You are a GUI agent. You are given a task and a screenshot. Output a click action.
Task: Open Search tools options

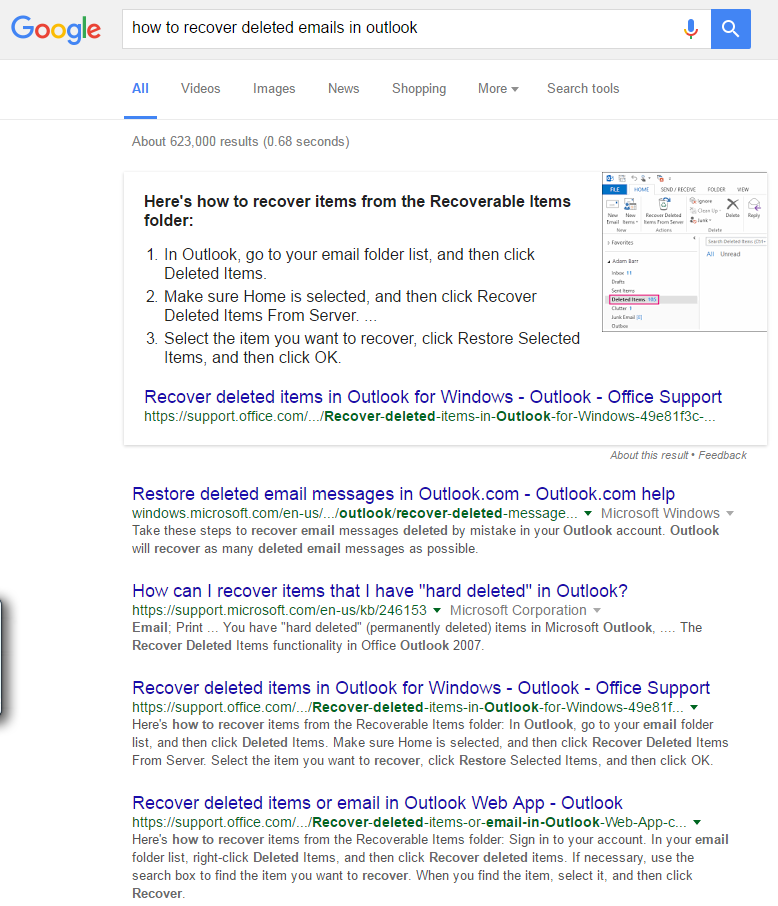[x=583, y=88]
